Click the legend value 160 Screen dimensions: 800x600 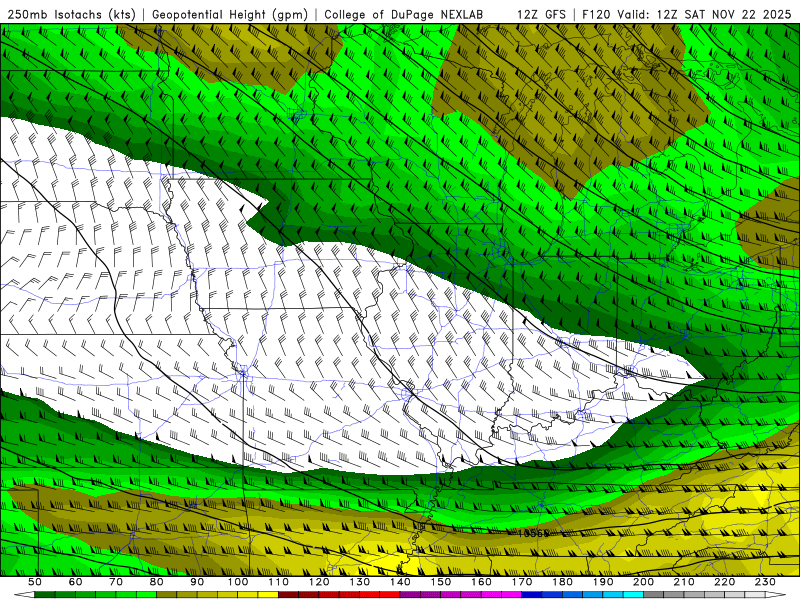point(481,582)
